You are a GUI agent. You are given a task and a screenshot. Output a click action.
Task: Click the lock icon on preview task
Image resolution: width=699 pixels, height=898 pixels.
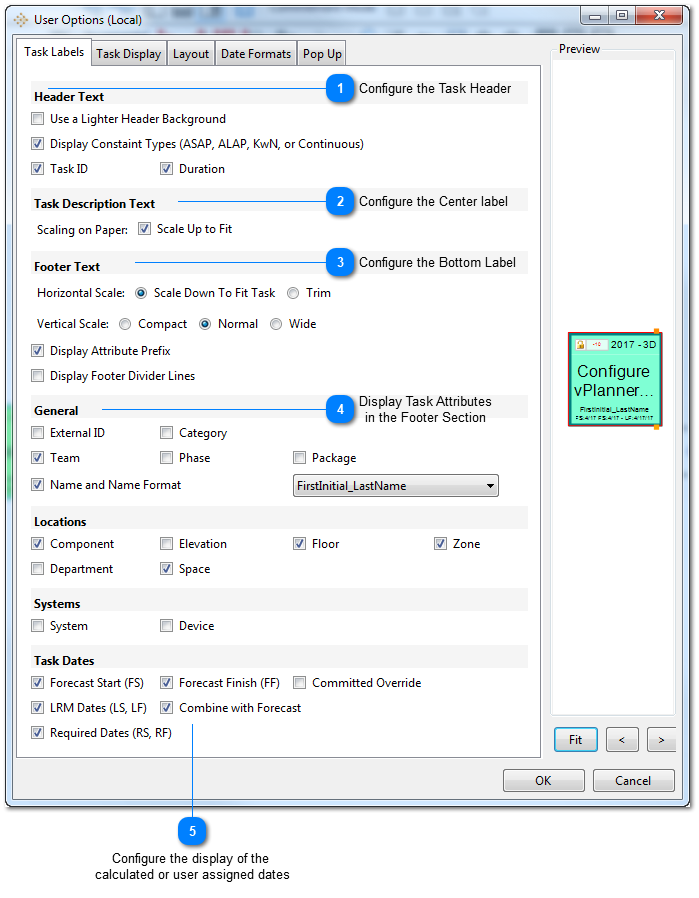[580, 345]
